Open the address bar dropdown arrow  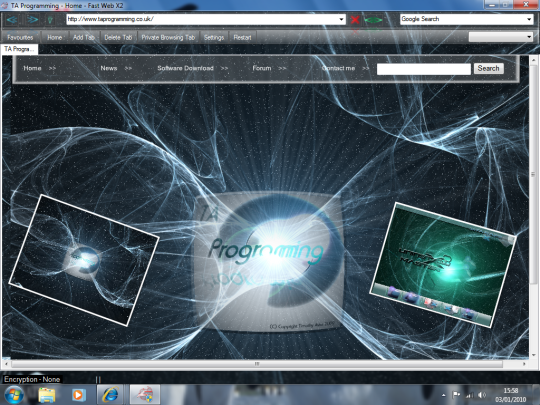click(x=341, y=19)
